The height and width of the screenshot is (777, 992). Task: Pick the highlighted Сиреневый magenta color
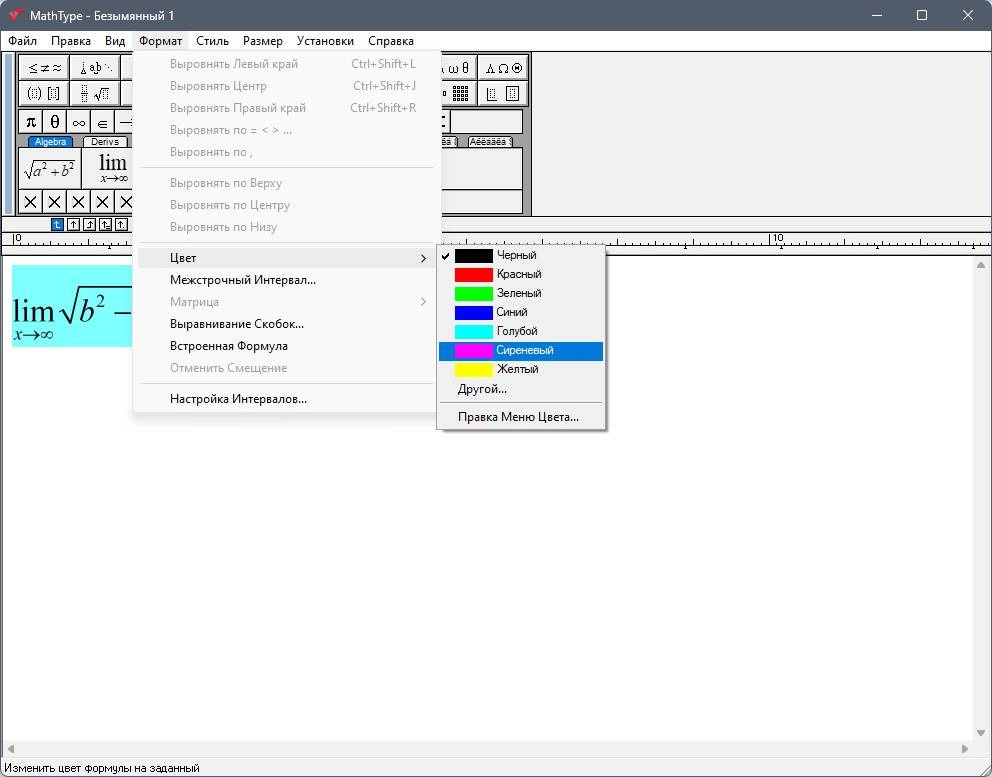point(521,351)
